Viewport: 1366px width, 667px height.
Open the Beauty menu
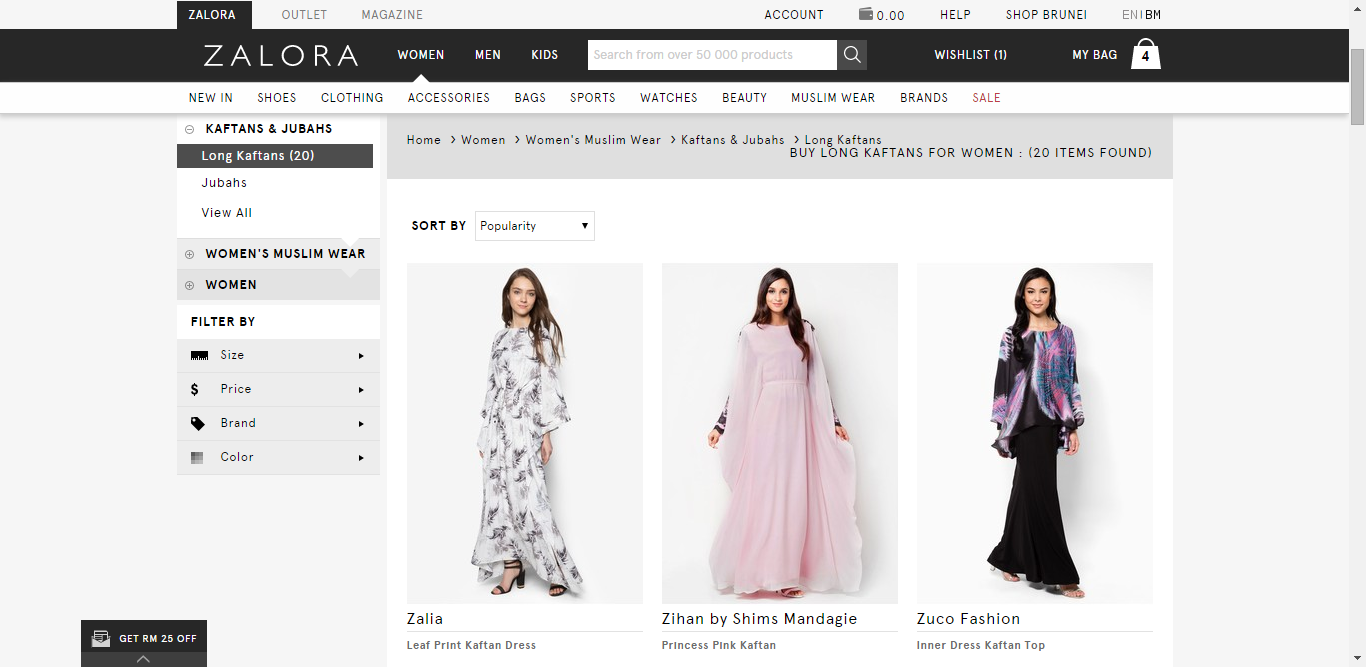click(x=745, y=98)
